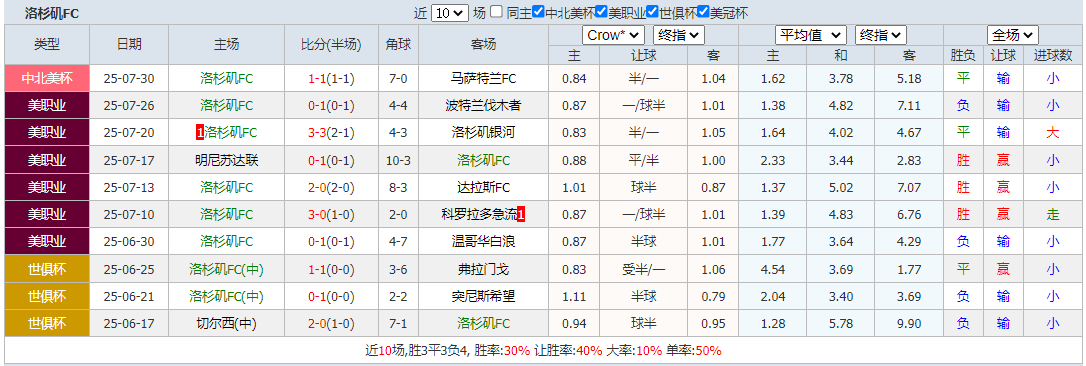
Task: Click the red 大 result on 25-07-20
Action: [x=1053, y=132]
